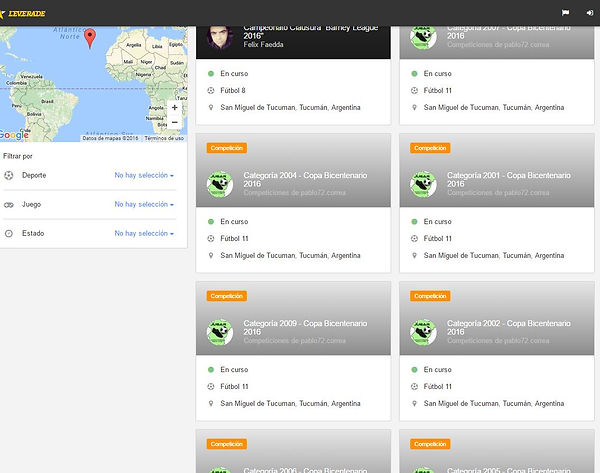Click the clock icon beside Estado
The width and height of the screenshot is (600, 473).
8,233
